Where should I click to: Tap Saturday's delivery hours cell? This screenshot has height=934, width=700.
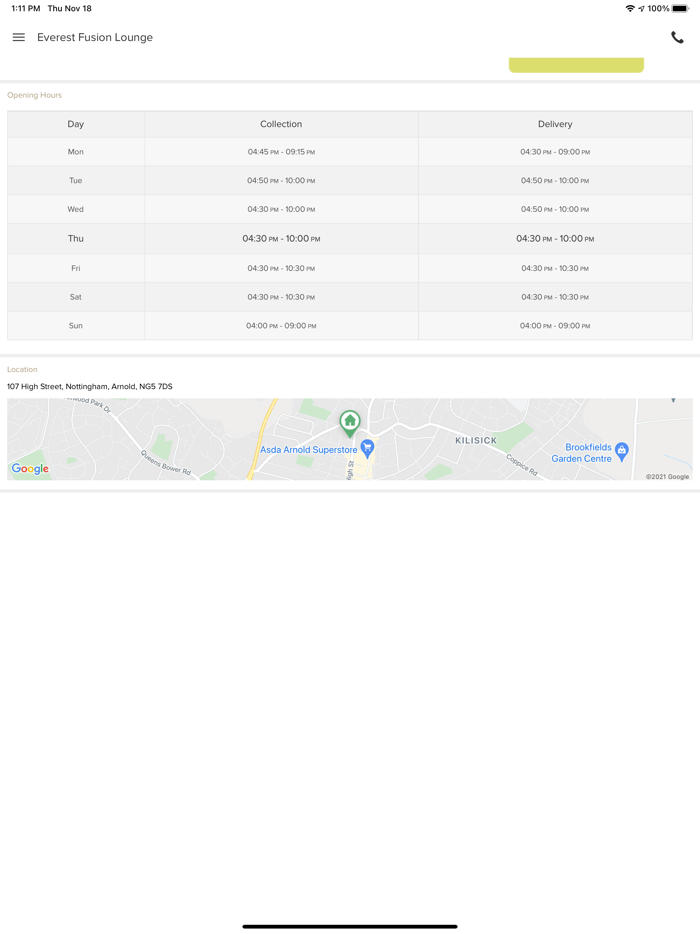[x=555, y=297]
